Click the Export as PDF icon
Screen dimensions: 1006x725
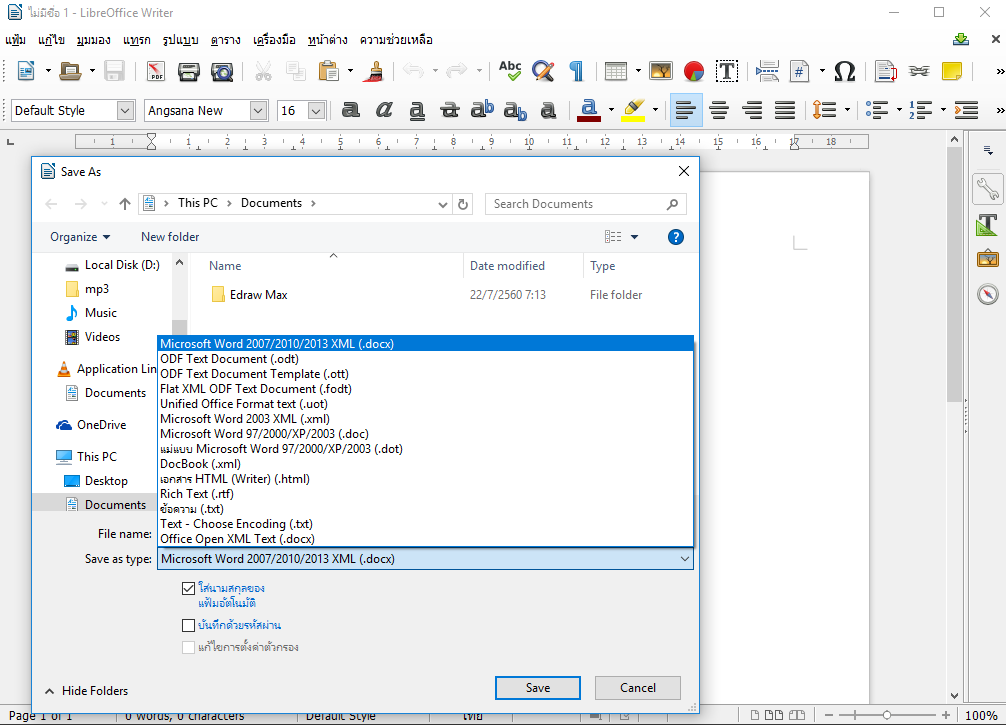point(155,71)
